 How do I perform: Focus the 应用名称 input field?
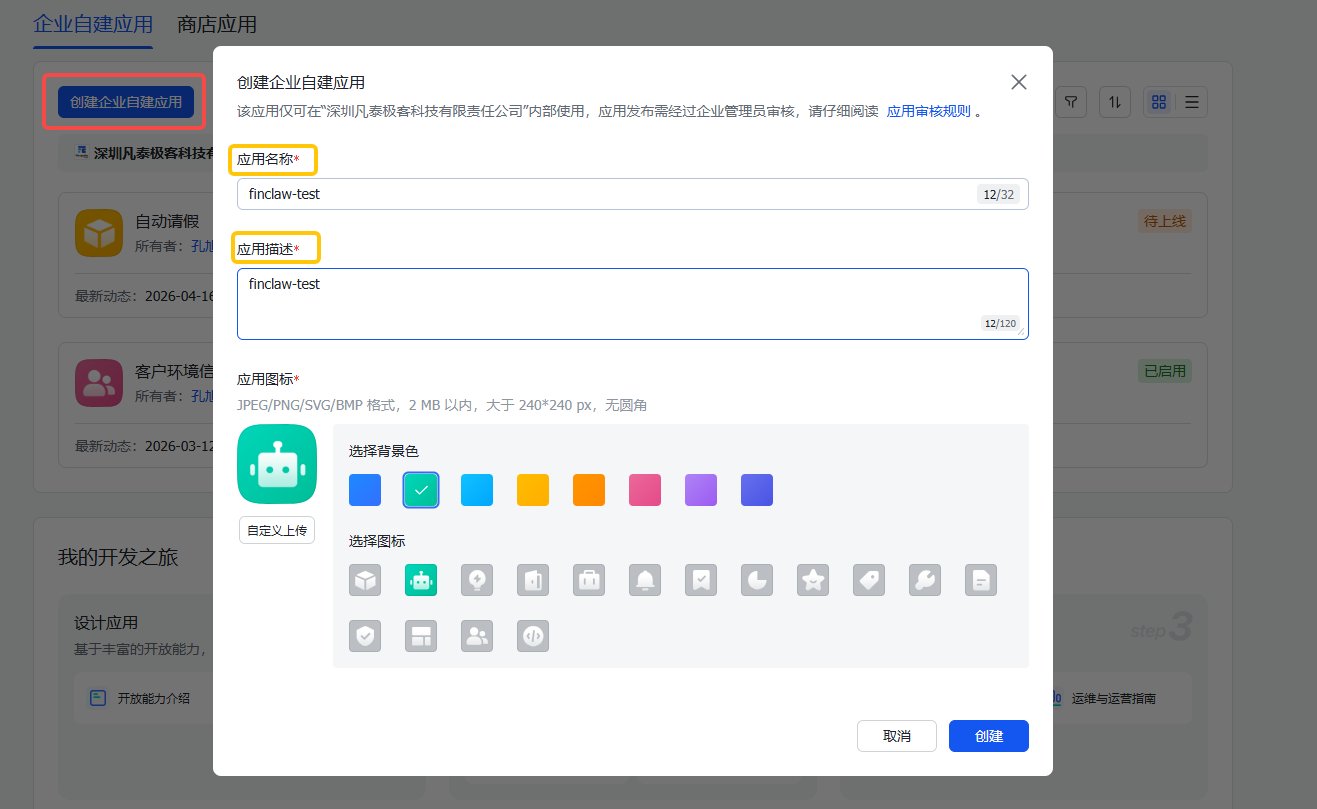[x=632, y=194]
